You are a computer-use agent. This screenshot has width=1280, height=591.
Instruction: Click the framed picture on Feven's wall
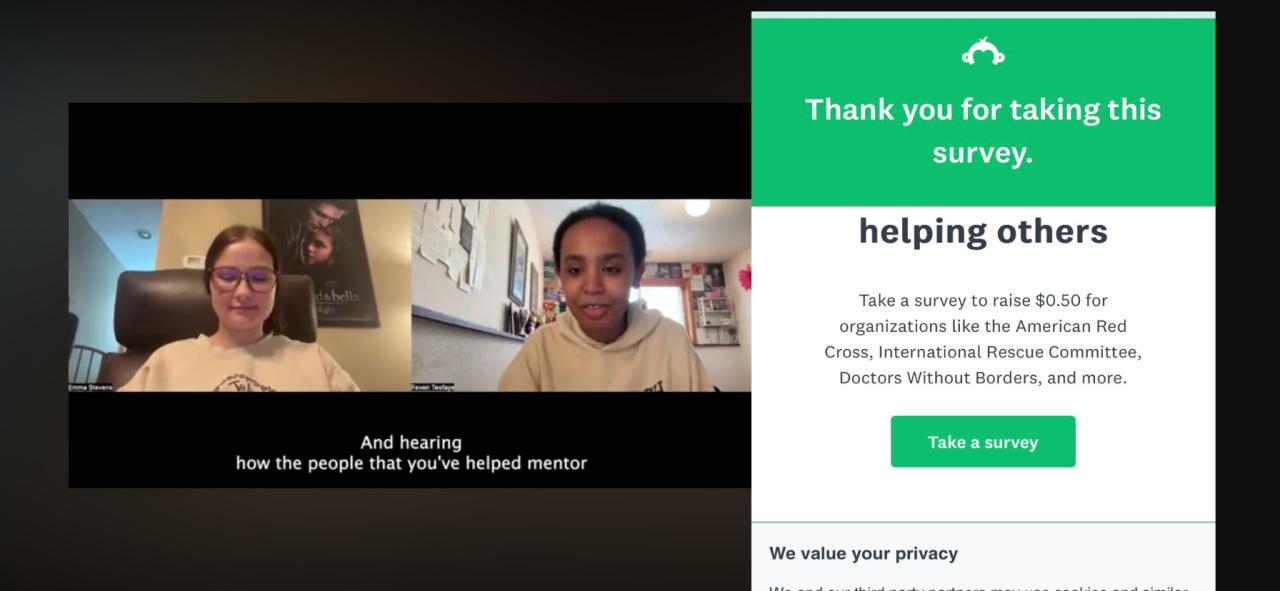click(518, 262)
